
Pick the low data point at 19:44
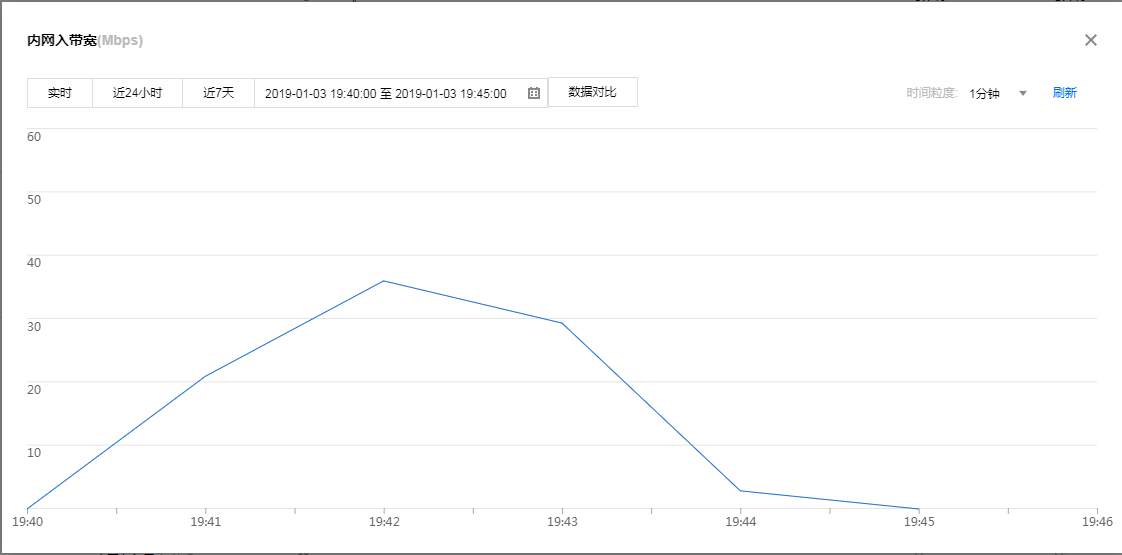[x=741, y=491]
